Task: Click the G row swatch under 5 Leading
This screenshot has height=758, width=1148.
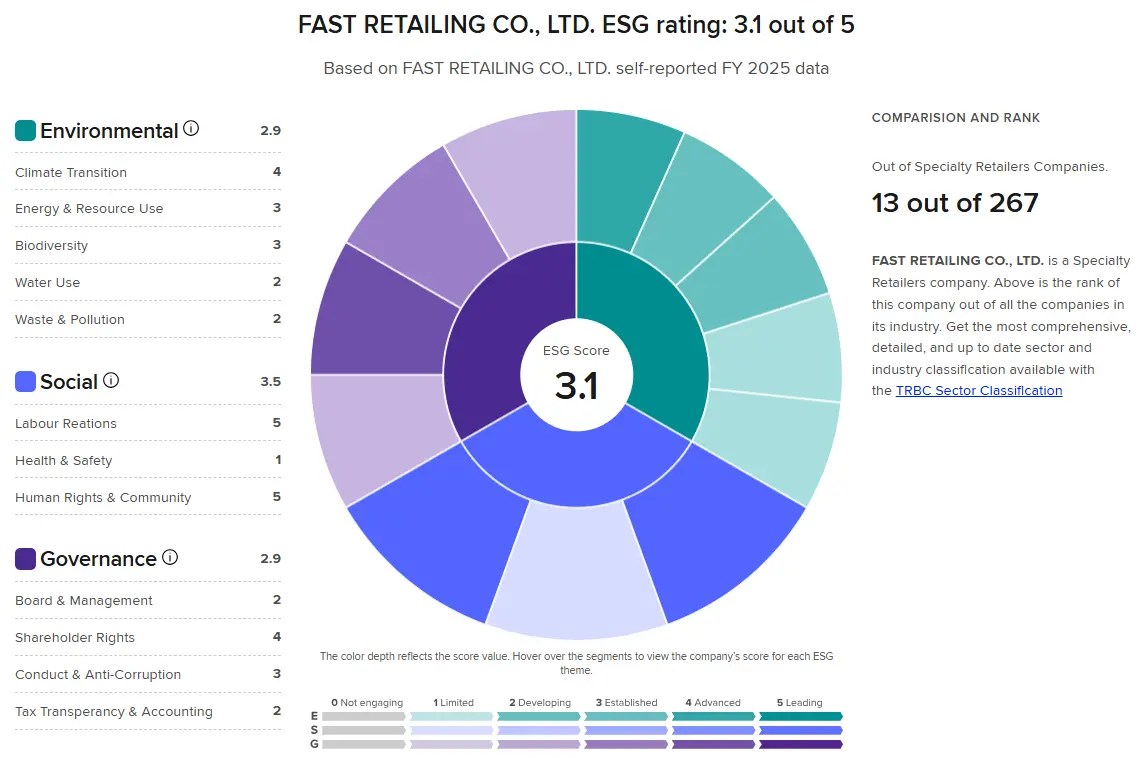Action: 801,744
